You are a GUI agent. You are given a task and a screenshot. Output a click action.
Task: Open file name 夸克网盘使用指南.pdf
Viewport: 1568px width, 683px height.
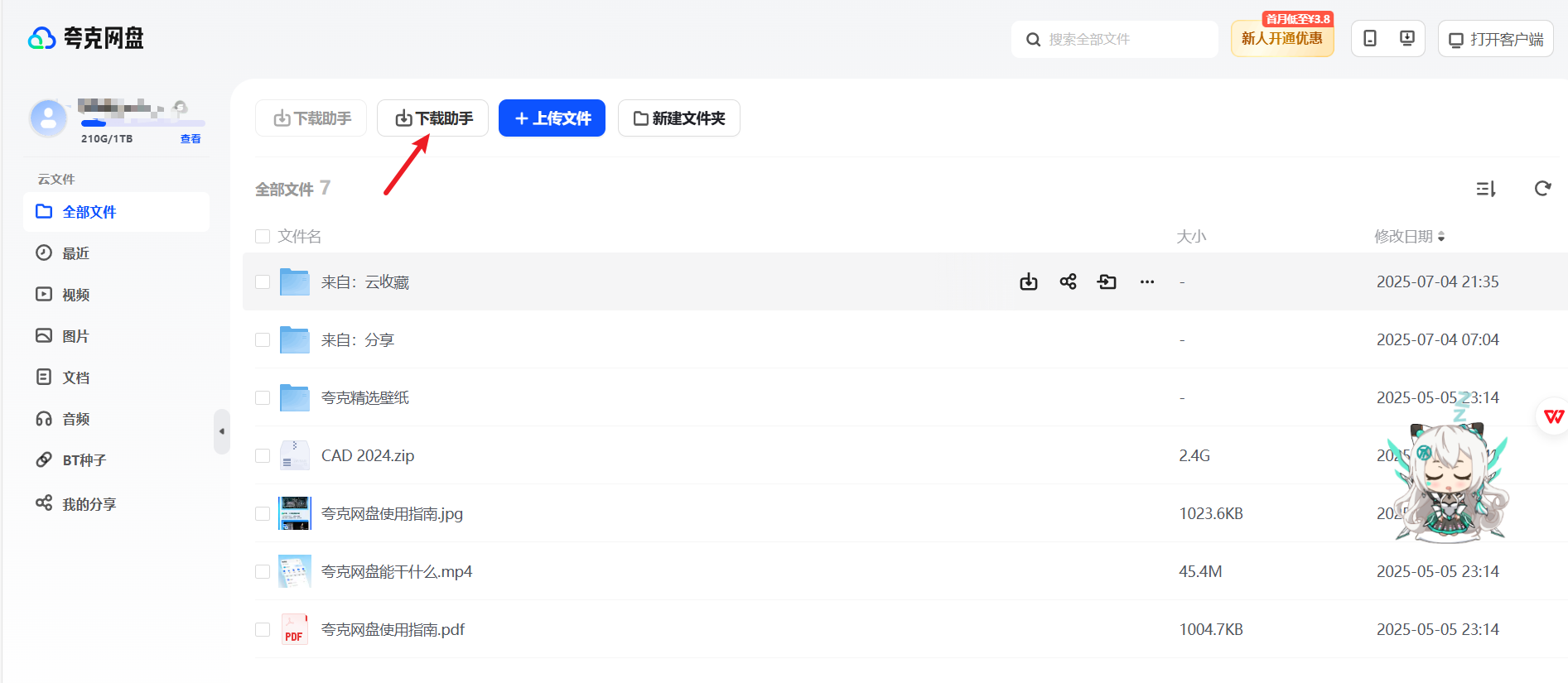click(x=393, y=629)
